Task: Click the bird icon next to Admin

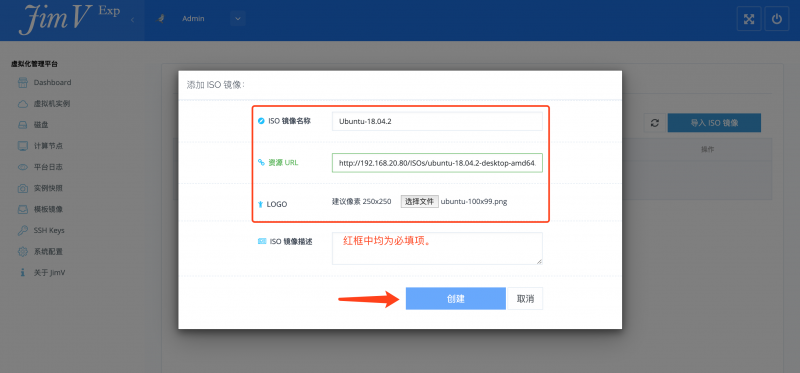Action: [x=161, y=19]
